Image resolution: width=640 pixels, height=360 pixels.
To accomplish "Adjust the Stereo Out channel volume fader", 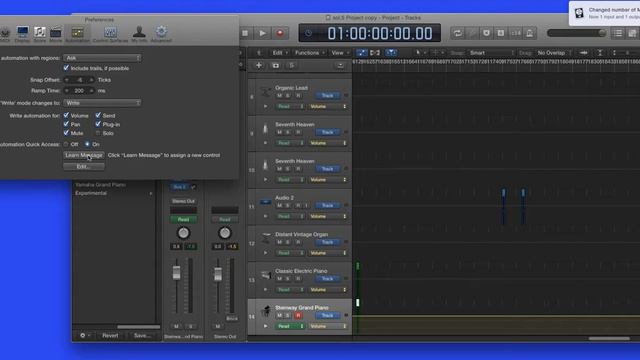I will 218,274.
